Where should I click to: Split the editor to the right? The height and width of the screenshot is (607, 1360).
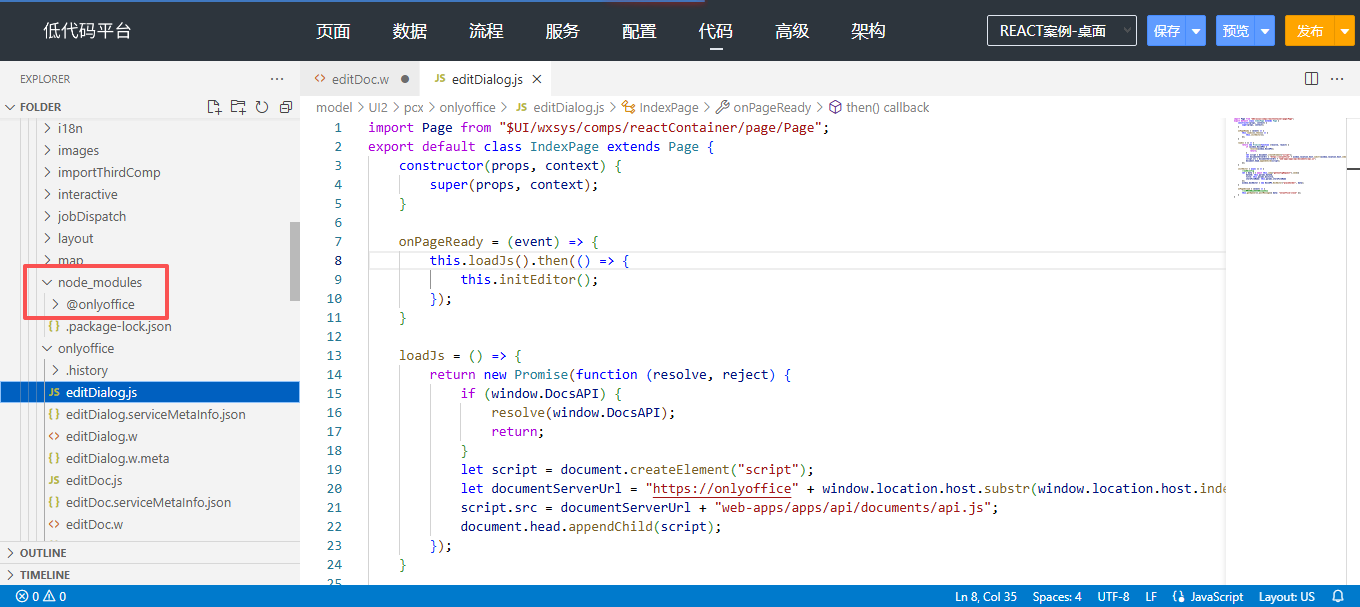(x=1312, y=79)
